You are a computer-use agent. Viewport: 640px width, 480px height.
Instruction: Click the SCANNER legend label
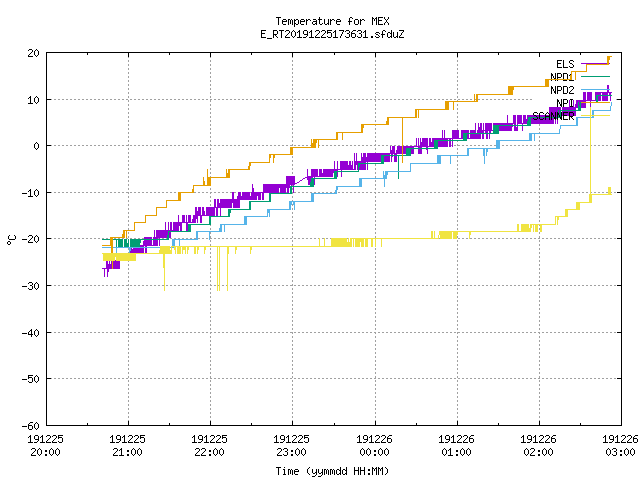(x=553, y=116)
